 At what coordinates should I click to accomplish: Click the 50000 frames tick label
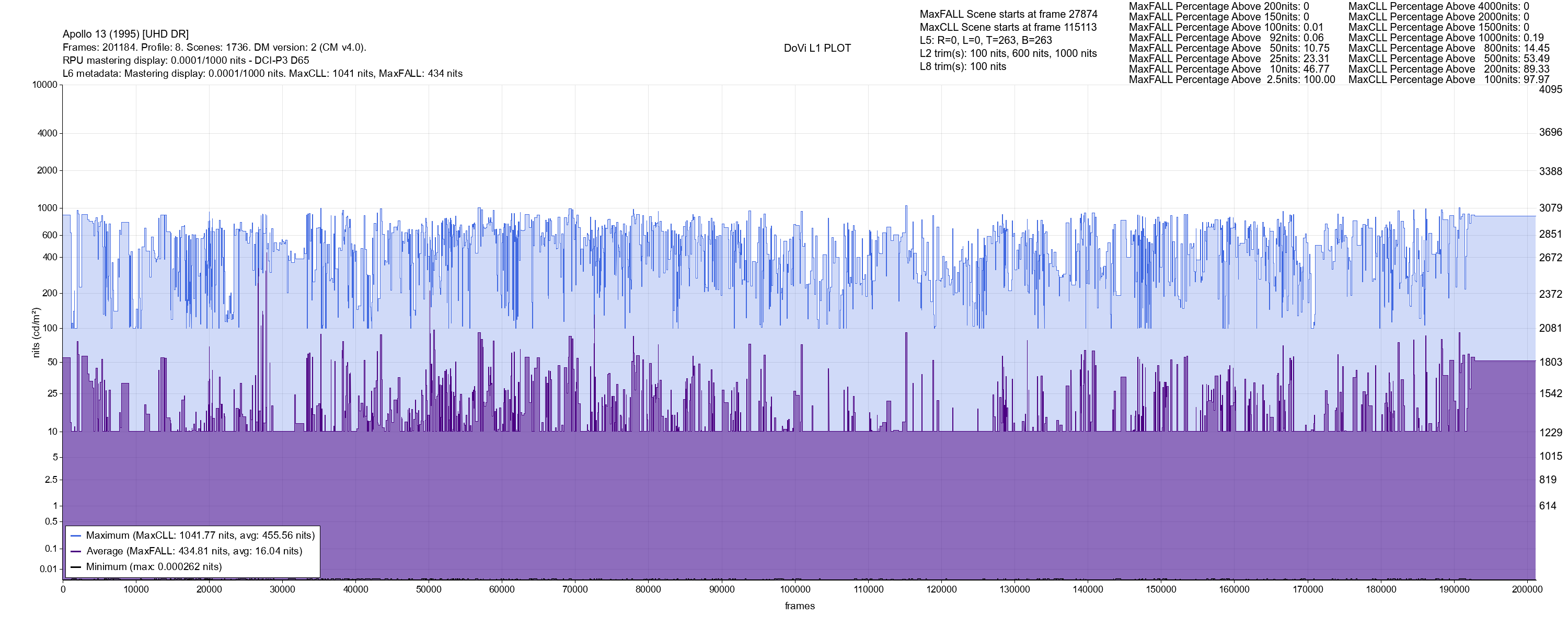tap(429, 590)
